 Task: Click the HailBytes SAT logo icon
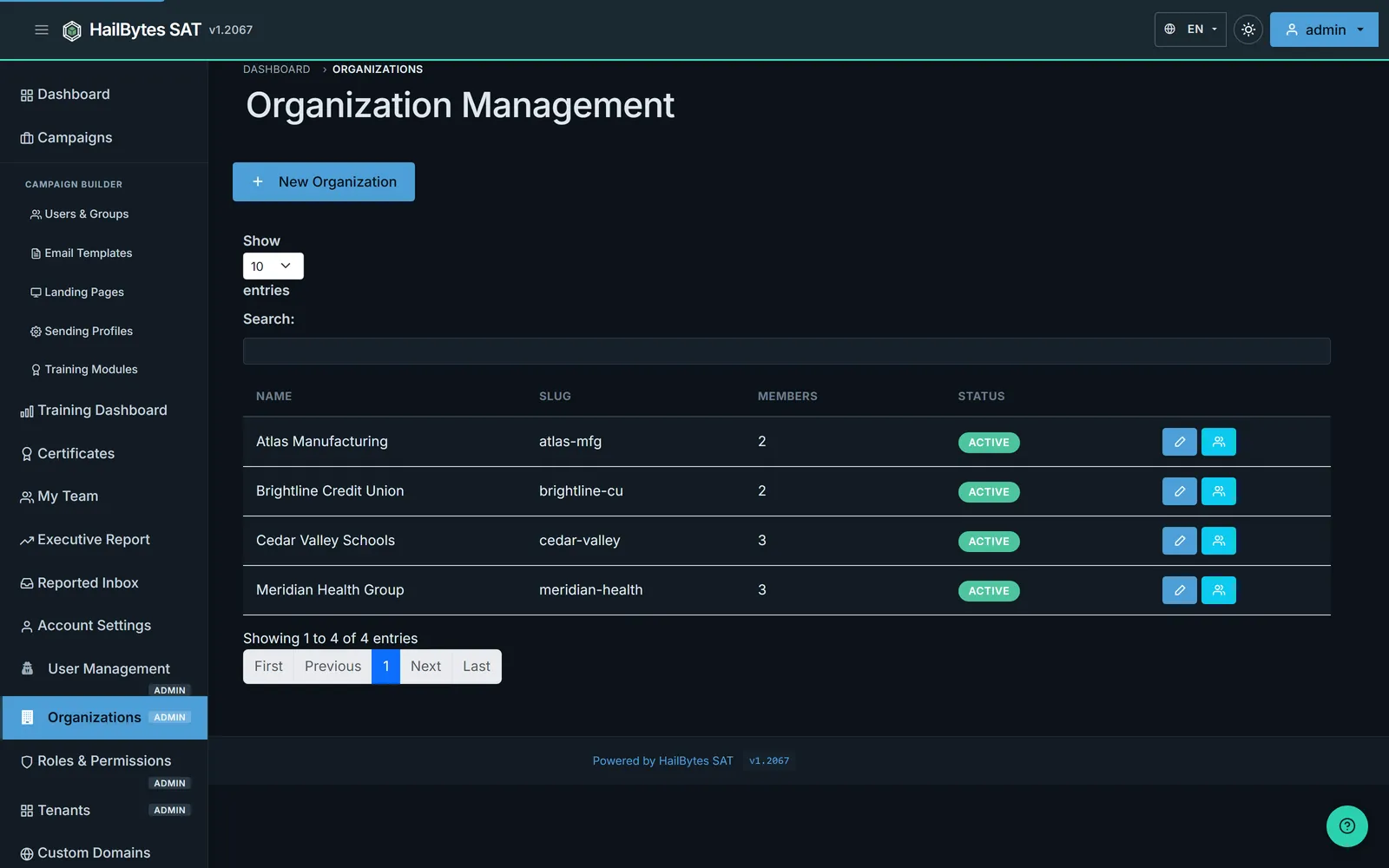click(x=72, y=30)
